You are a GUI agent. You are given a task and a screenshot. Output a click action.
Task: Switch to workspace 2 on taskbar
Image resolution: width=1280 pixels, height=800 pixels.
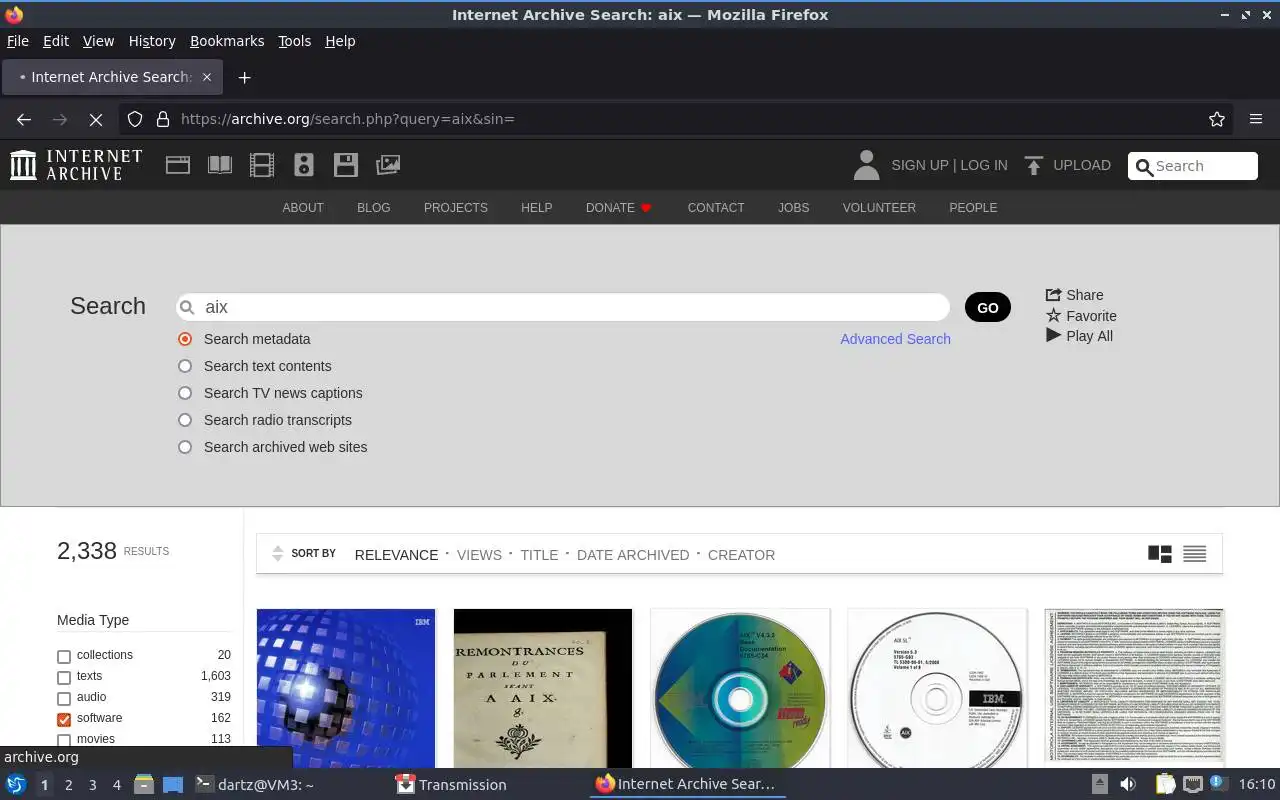coord(68,785)
